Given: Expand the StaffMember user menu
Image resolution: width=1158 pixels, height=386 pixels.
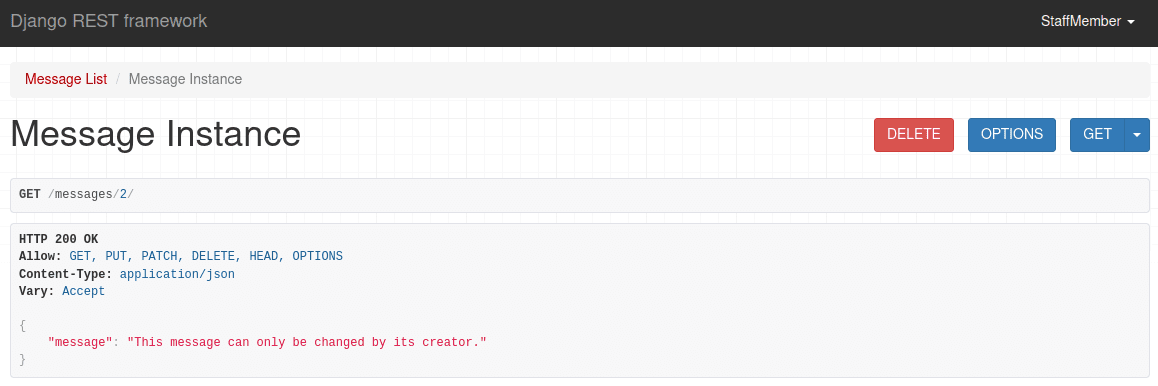Looking at the screenshot, I should [x=1087, y=22].
